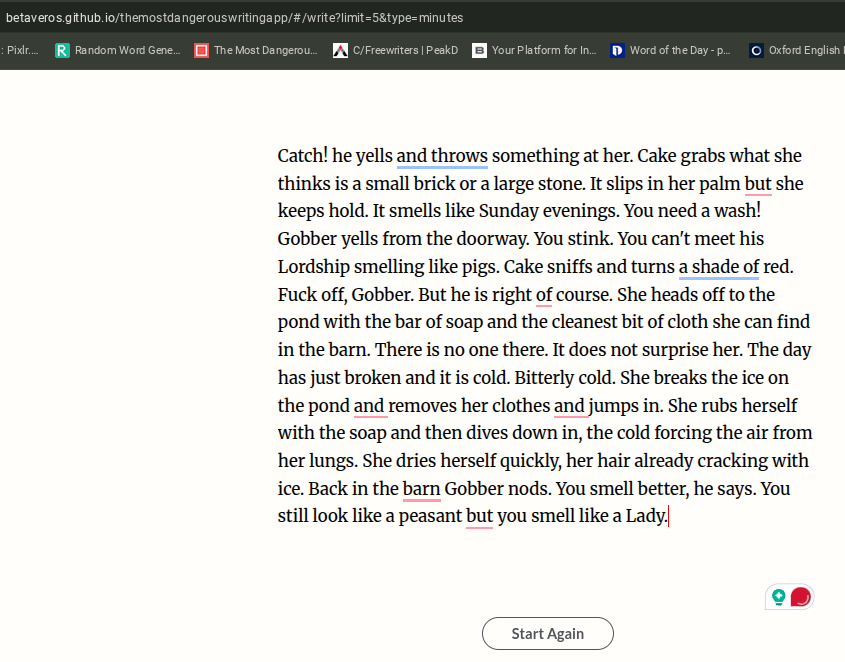Click underlined "and" before "jumps in"
845x662 pixels.
click(x=569, y=406)
